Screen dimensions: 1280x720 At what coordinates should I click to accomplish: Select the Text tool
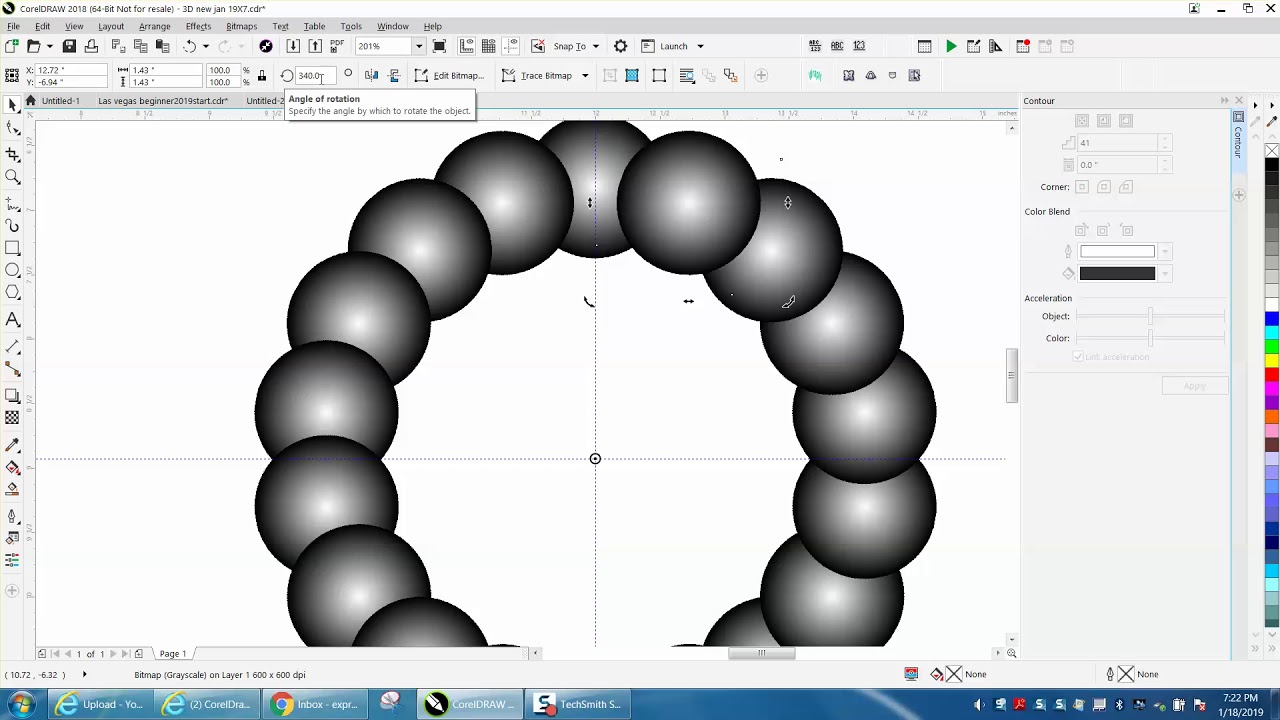(x=12, y=320)
